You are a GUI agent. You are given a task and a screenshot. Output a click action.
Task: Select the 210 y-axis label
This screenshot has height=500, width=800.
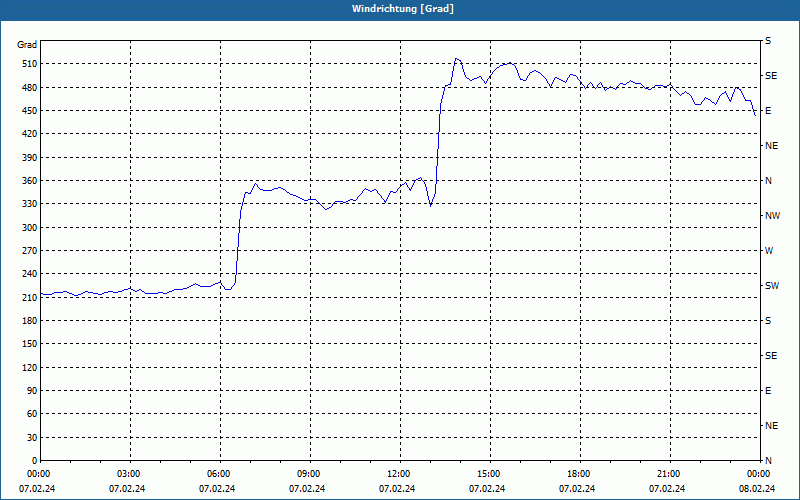(30, 297)
